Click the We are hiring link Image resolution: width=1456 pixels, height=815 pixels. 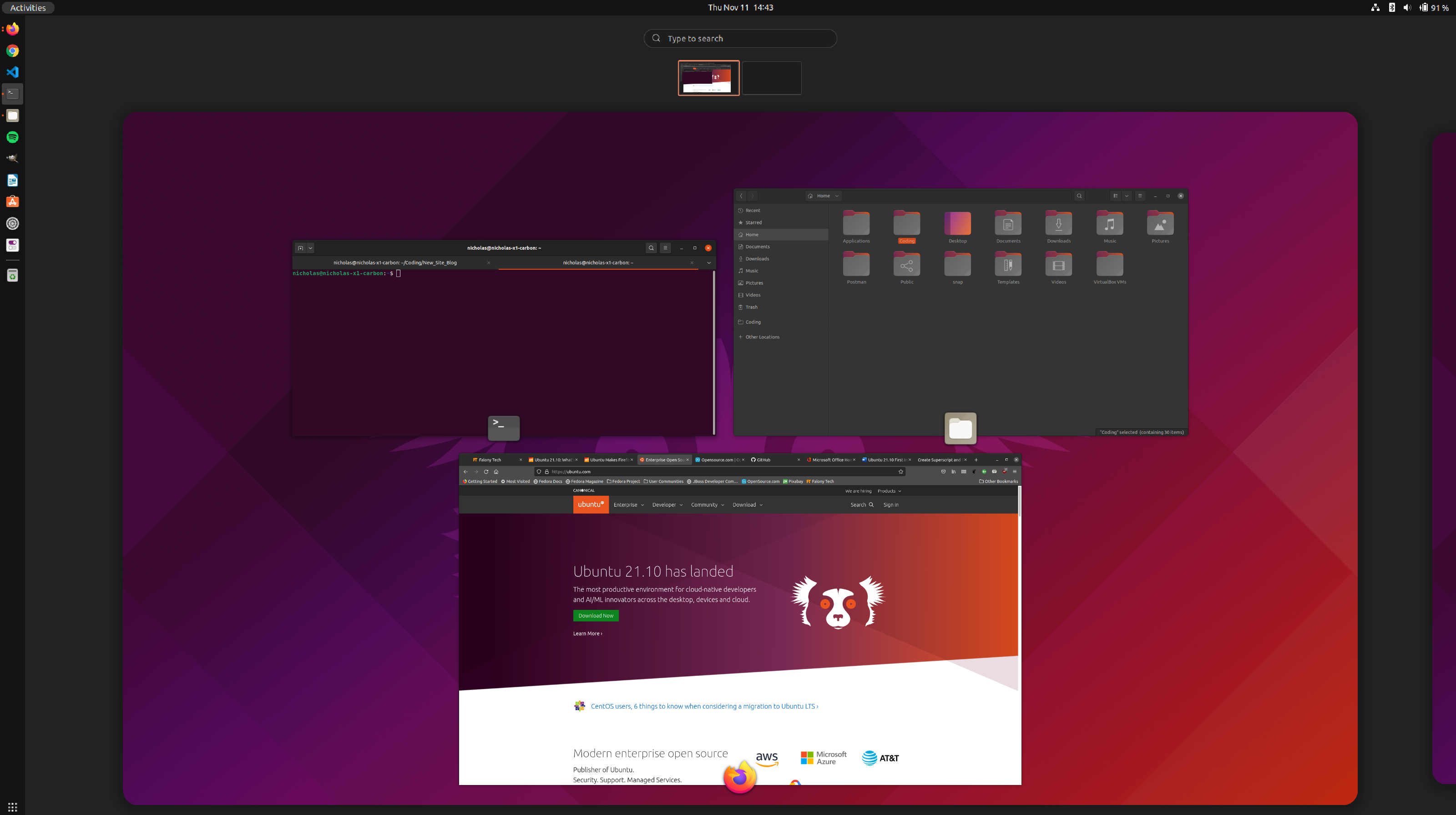pos(858,491)
